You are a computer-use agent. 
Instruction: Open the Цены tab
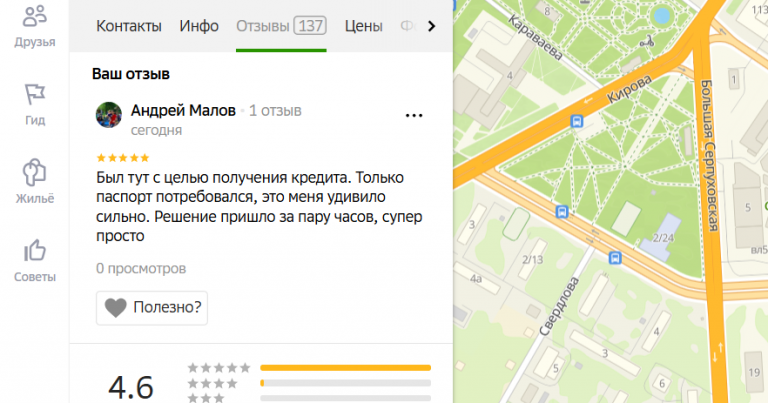point(363,26)
